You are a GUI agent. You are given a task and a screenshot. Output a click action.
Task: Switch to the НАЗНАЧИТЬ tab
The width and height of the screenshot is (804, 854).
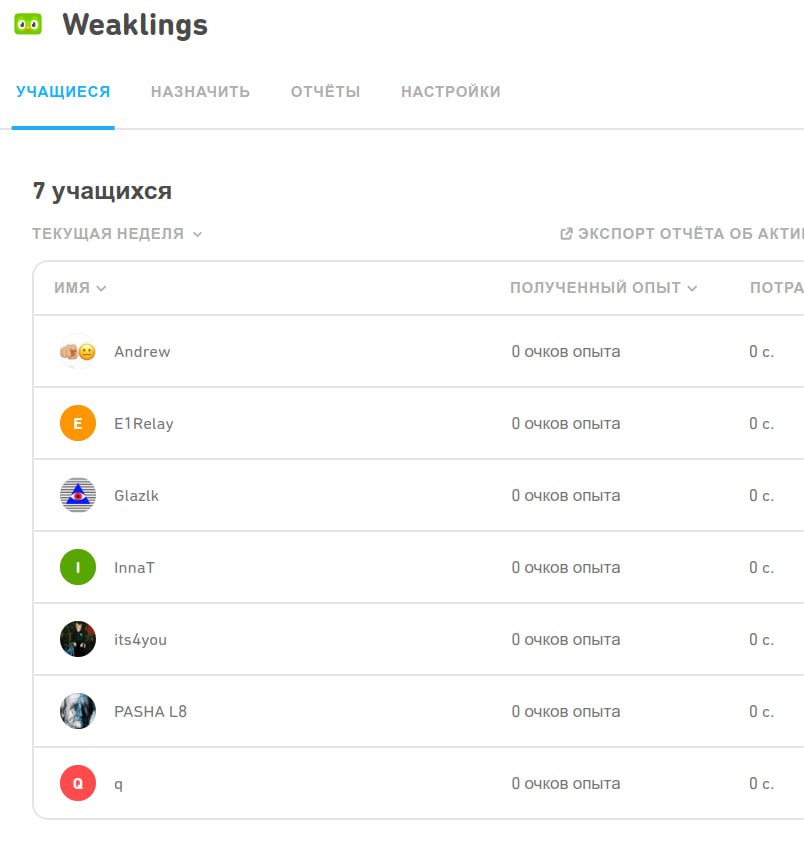point(200,92)
